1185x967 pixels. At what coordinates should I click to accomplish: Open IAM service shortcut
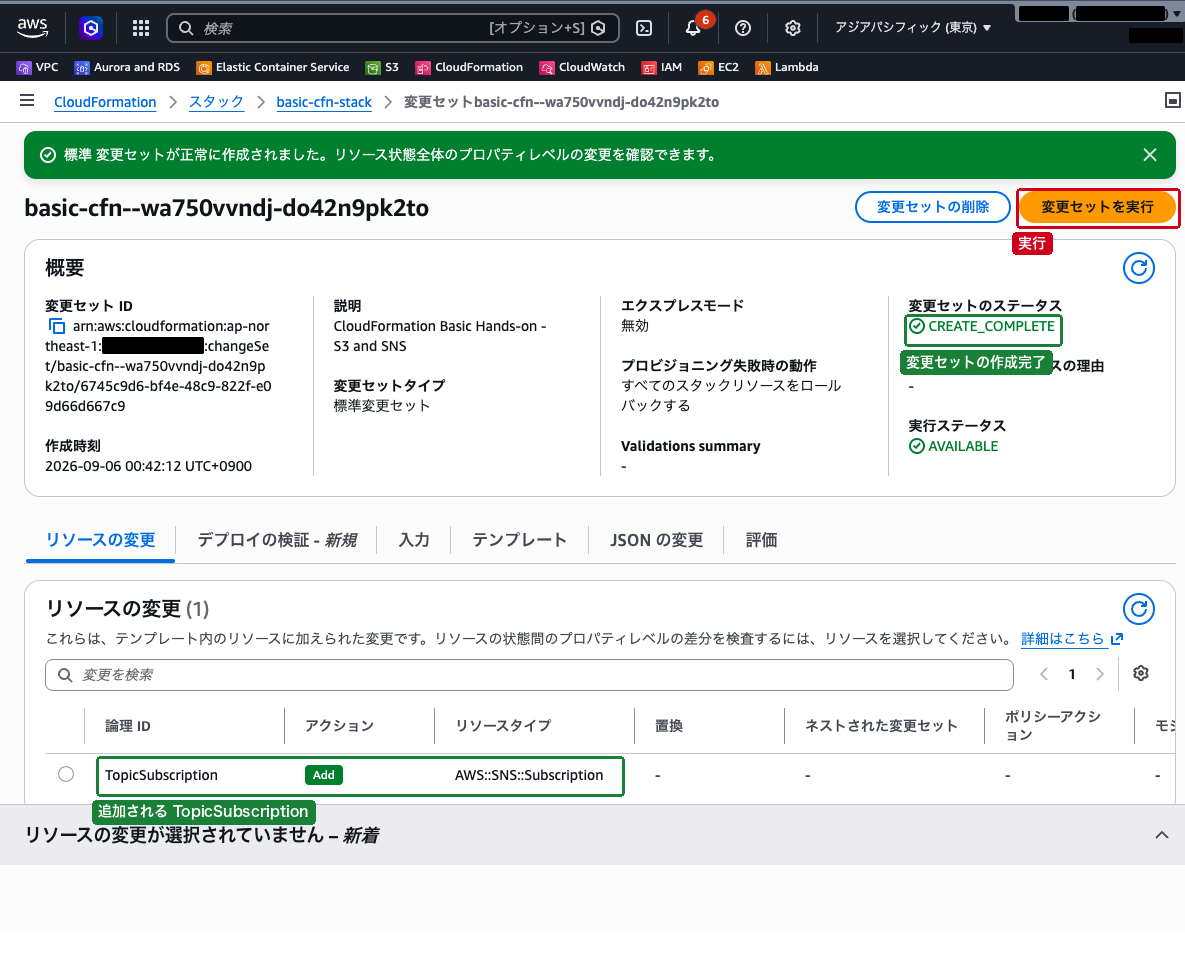pyautogui.click(x=661, y=67)
